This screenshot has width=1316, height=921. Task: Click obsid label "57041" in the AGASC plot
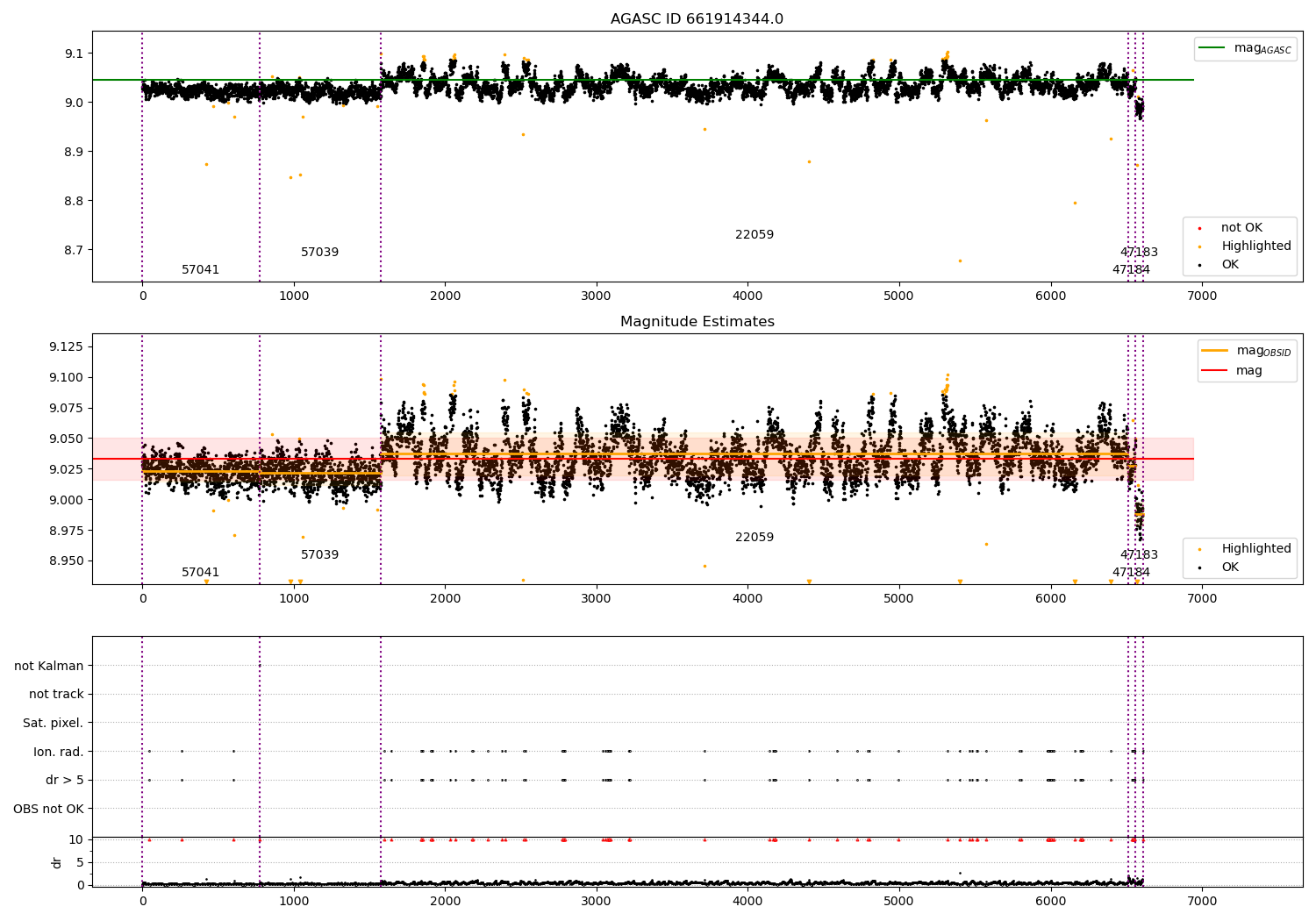[x=201, y=269]
